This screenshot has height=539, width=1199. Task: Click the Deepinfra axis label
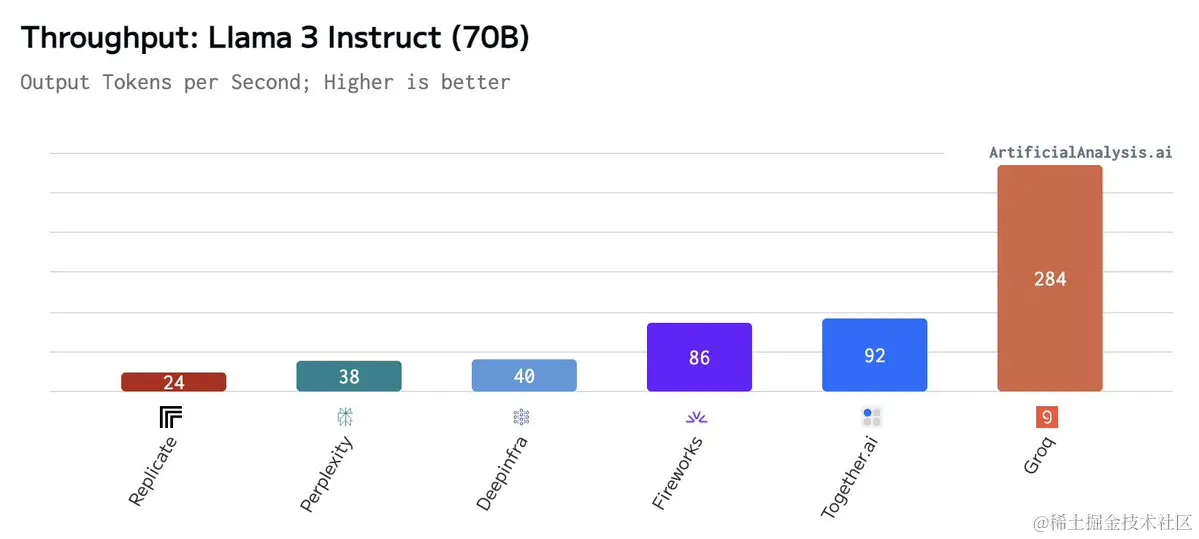(502, 473)
